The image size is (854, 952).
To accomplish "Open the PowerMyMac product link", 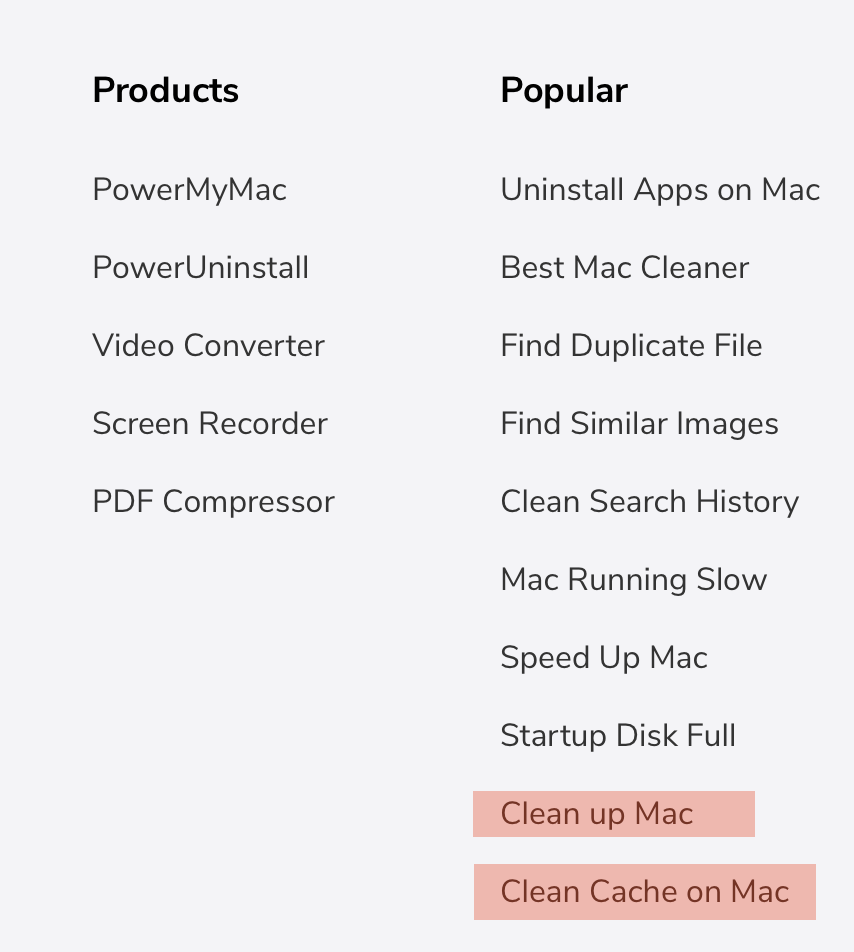I will pos(189,190).
